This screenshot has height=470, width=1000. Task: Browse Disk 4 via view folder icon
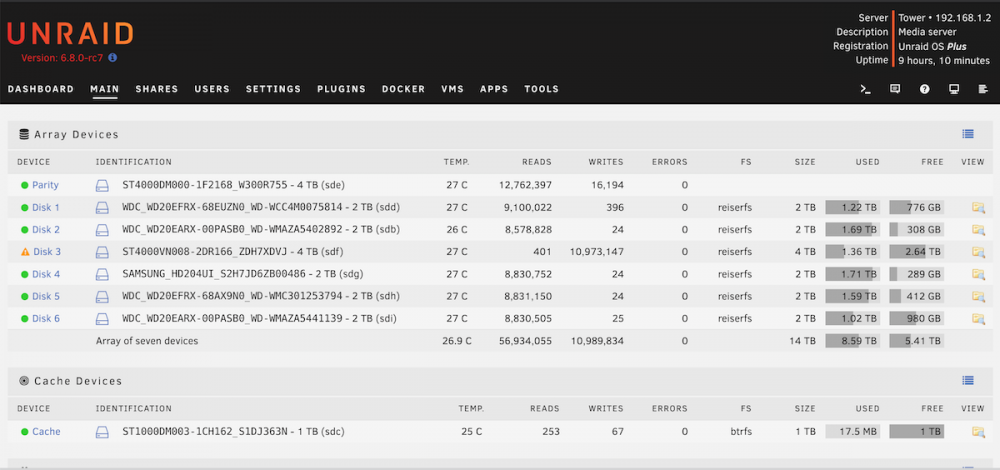(978, 274)
